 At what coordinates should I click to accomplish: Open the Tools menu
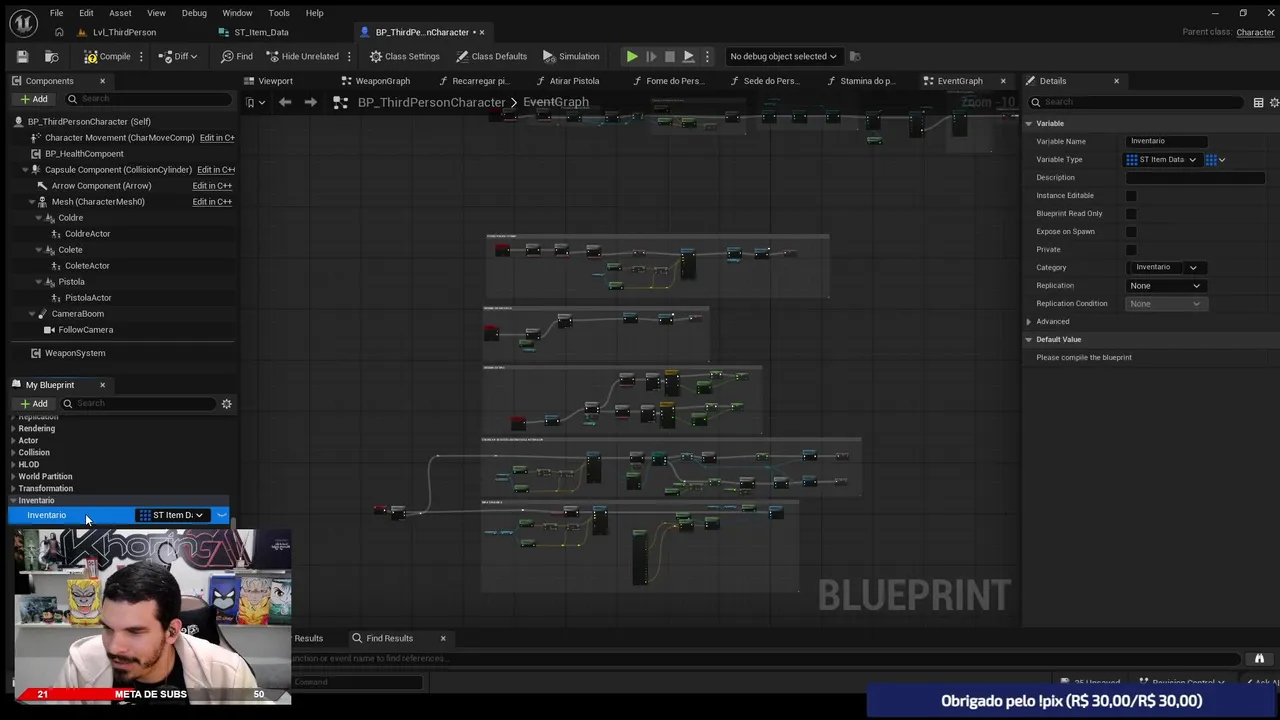tap(279, 13)
